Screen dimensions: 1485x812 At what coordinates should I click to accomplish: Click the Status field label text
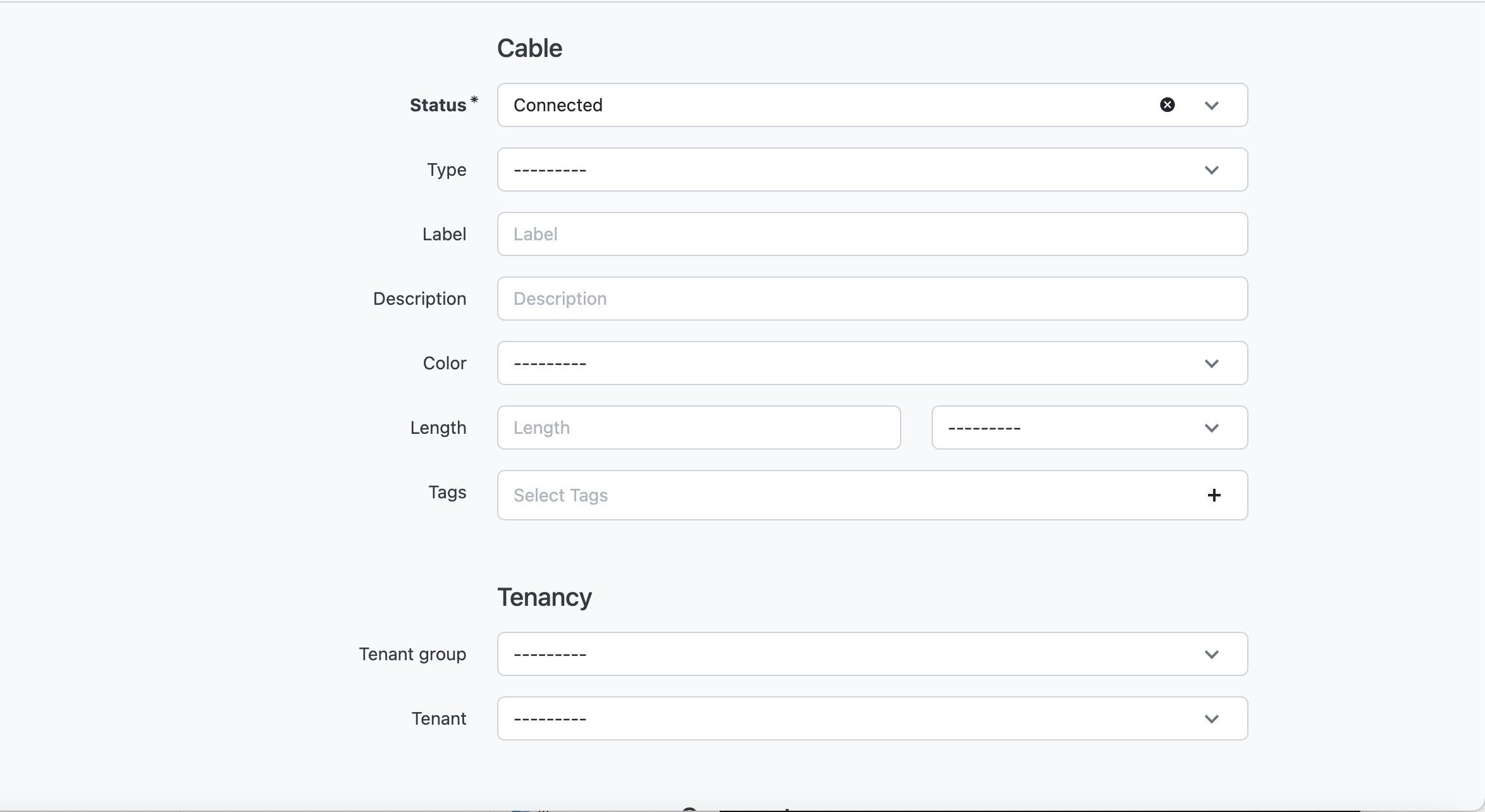click(438, 105)
